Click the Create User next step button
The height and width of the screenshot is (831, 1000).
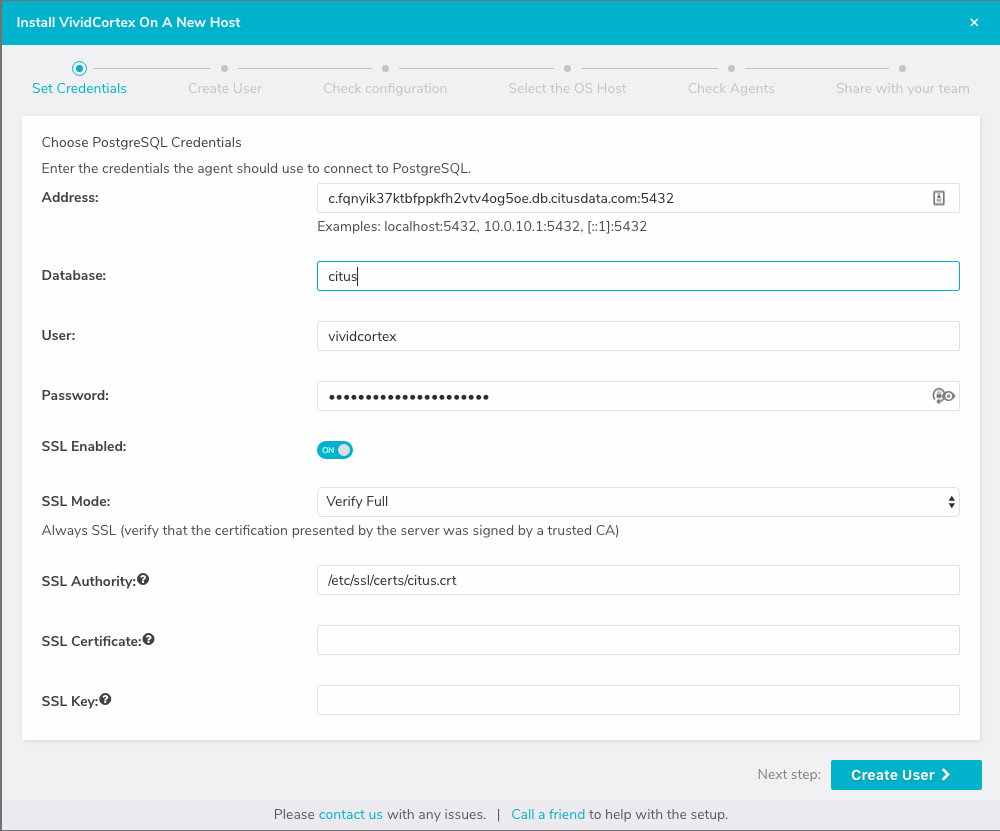[906, 775]
